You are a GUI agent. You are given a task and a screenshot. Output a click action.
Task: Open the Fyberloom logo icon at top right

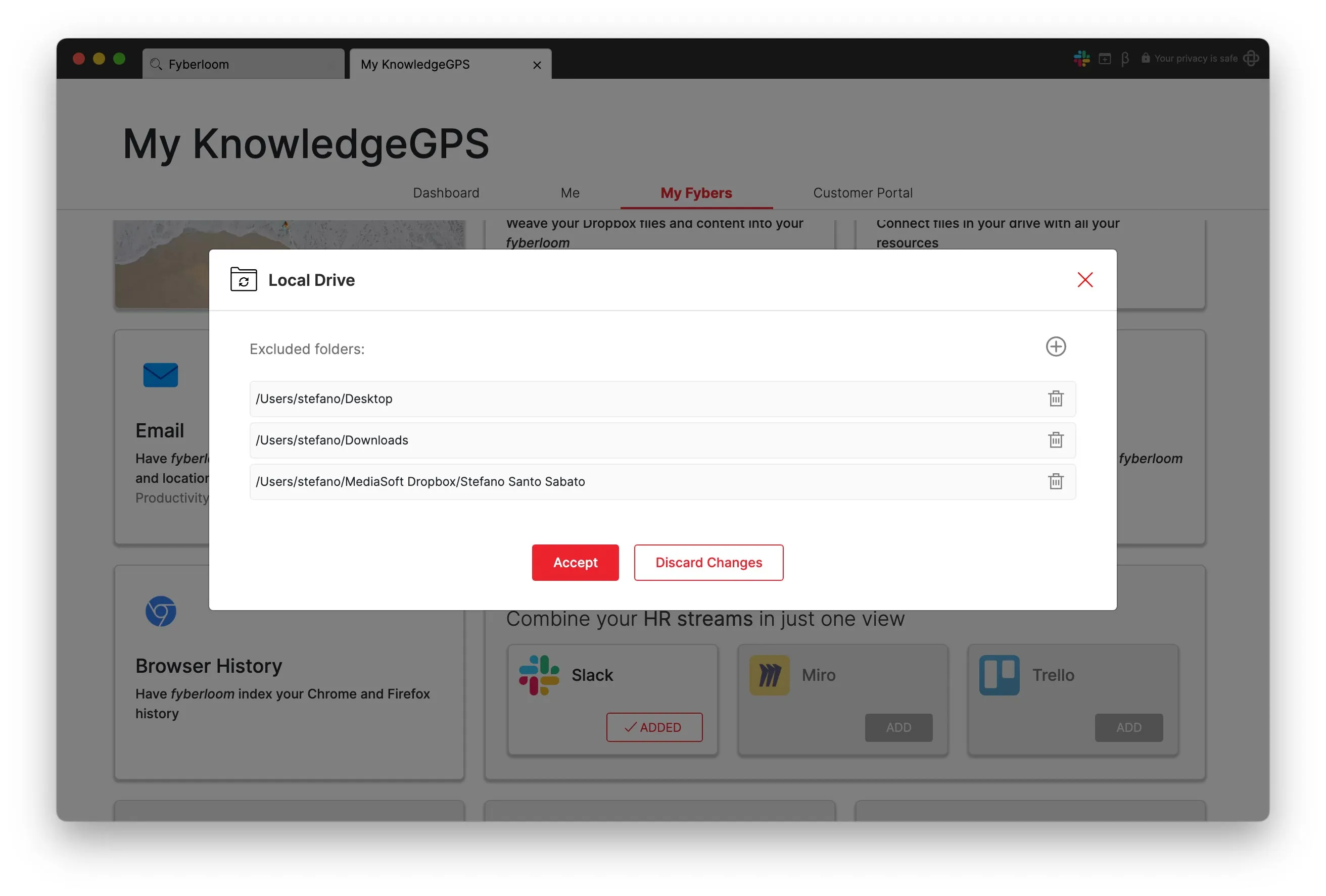pos(1250,58)
